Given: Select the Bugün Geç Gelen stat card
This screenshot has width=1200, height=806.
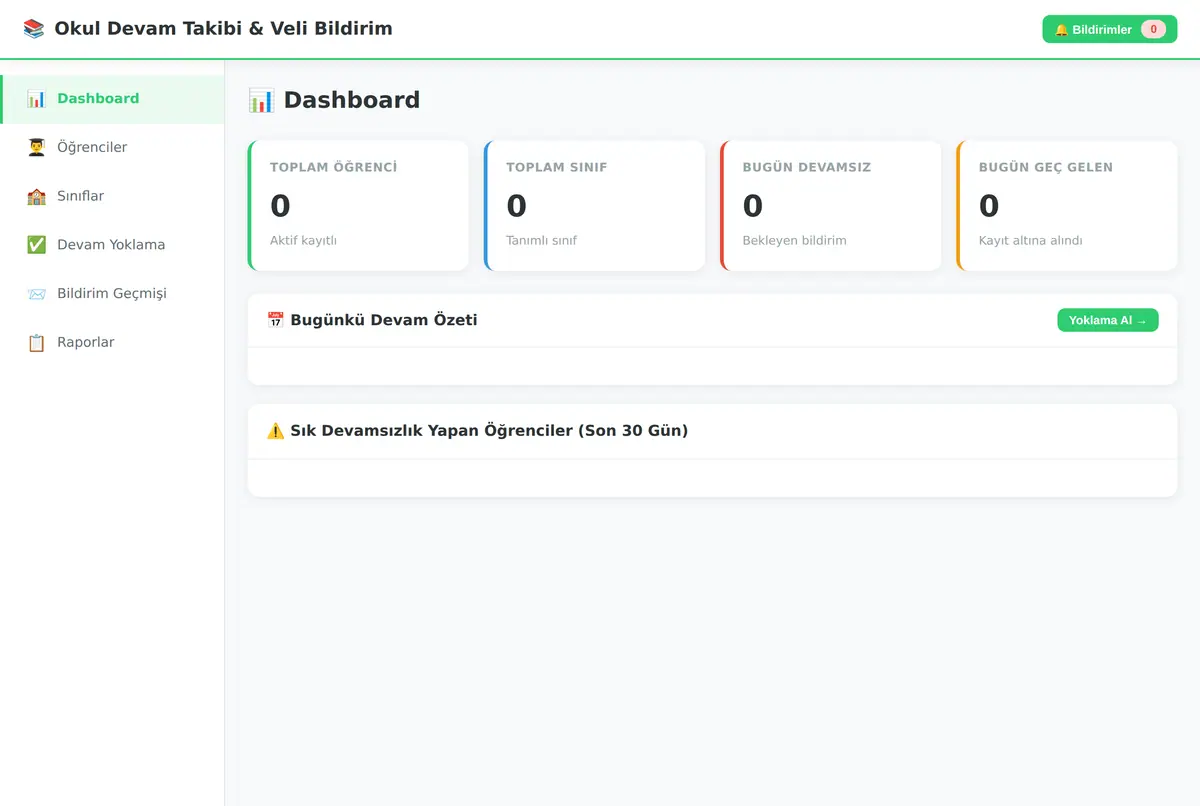Looking at the screenshot, I should coord(1067,206).
